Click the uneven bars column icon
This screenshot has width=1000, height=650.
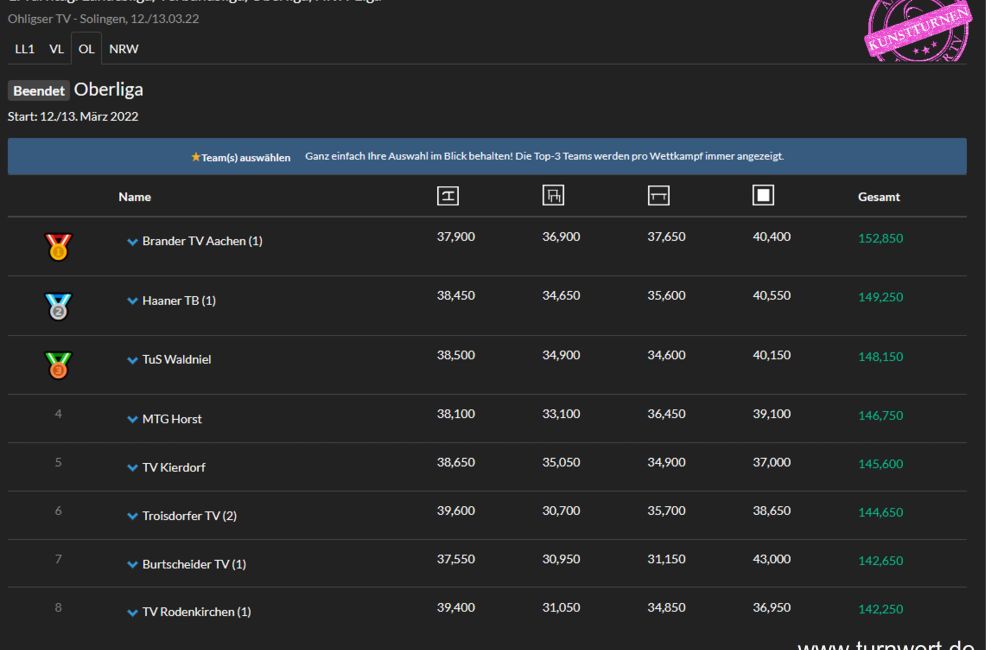point(552,197)
